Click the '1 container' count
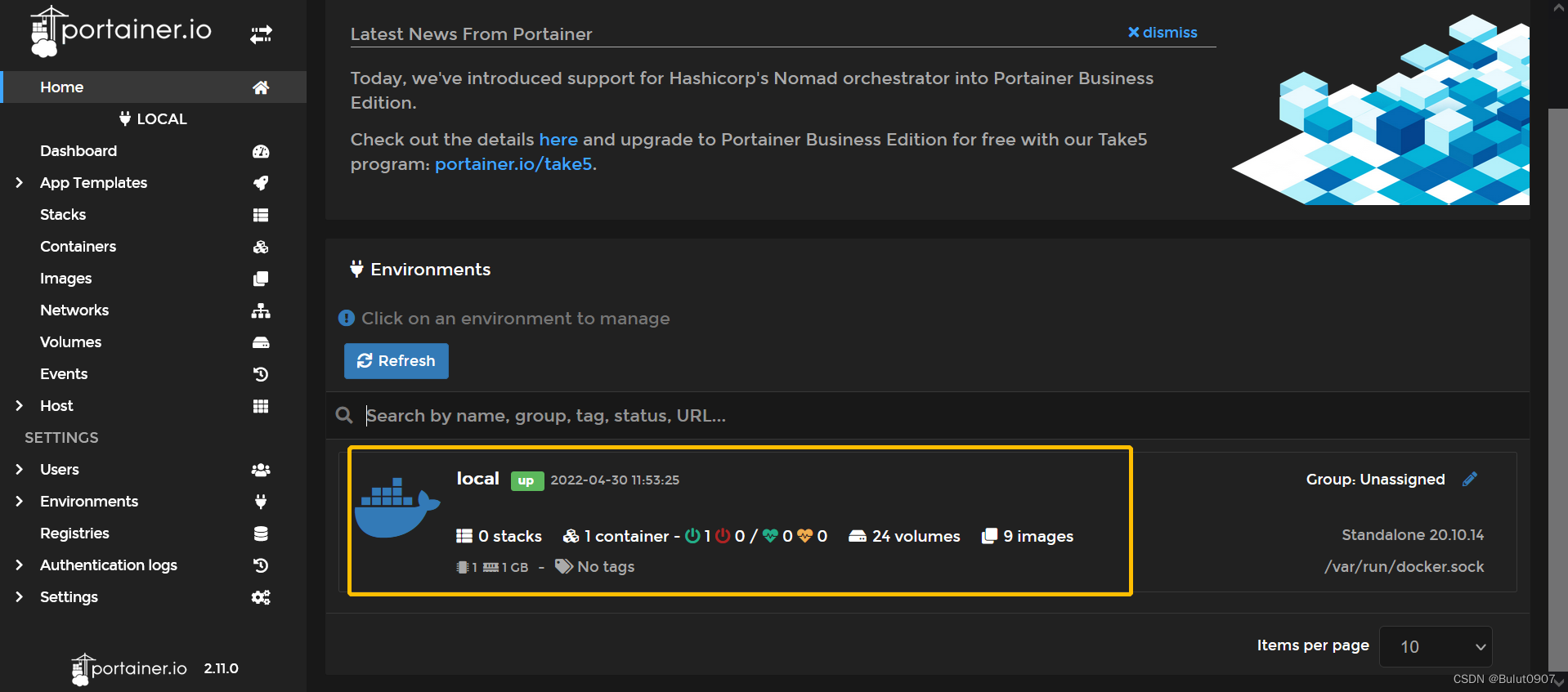The height and width of the screenshot is (692, 1568). 616,536
